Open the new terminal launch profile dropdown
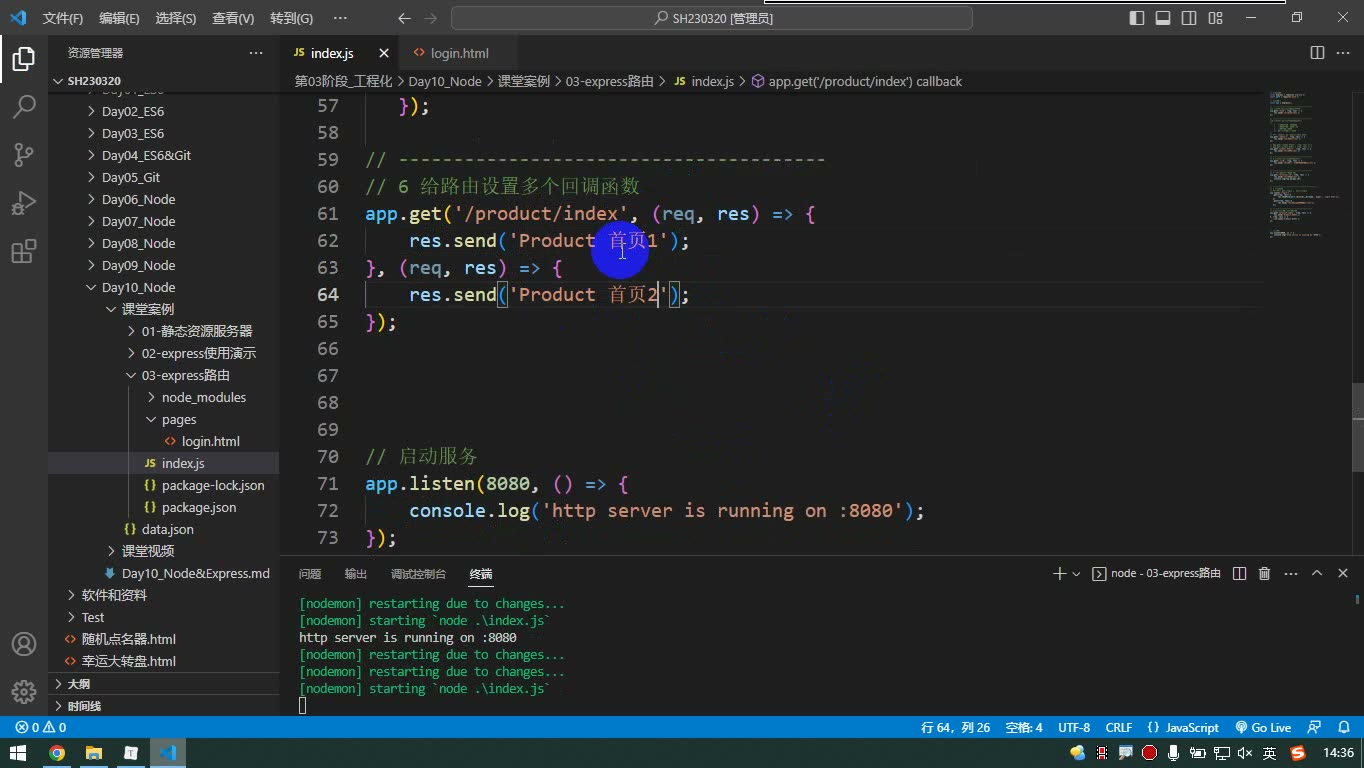The image size is (1364, 768). pos(1076,574)
